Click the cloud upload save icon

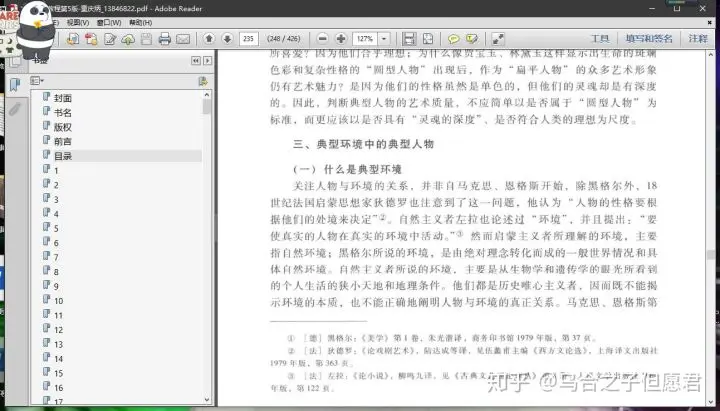pyautogui.click(x=128, y=39)
